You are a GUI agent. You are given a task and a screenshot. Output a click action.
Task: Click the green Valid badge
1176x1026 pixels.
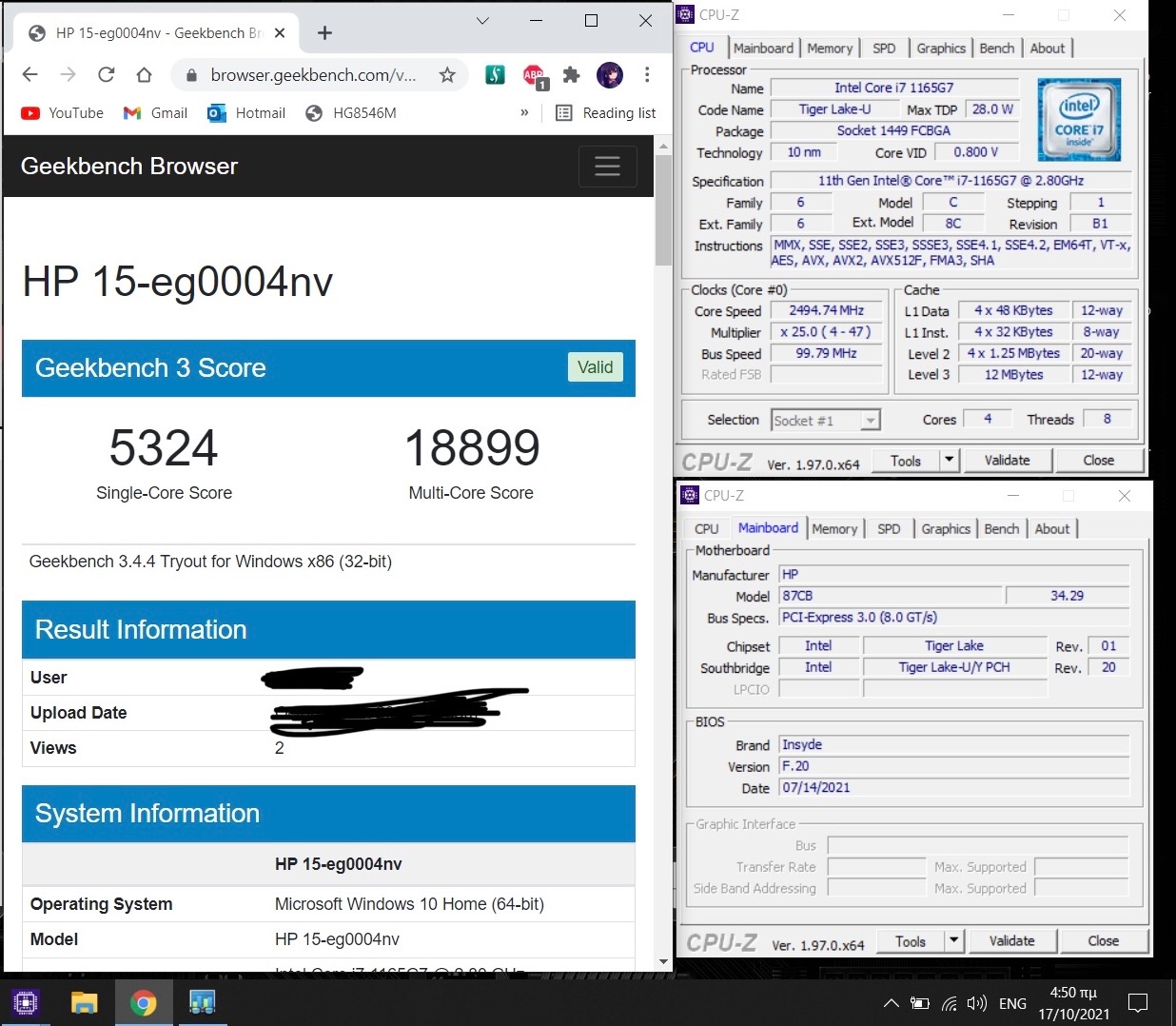(596, 367)
